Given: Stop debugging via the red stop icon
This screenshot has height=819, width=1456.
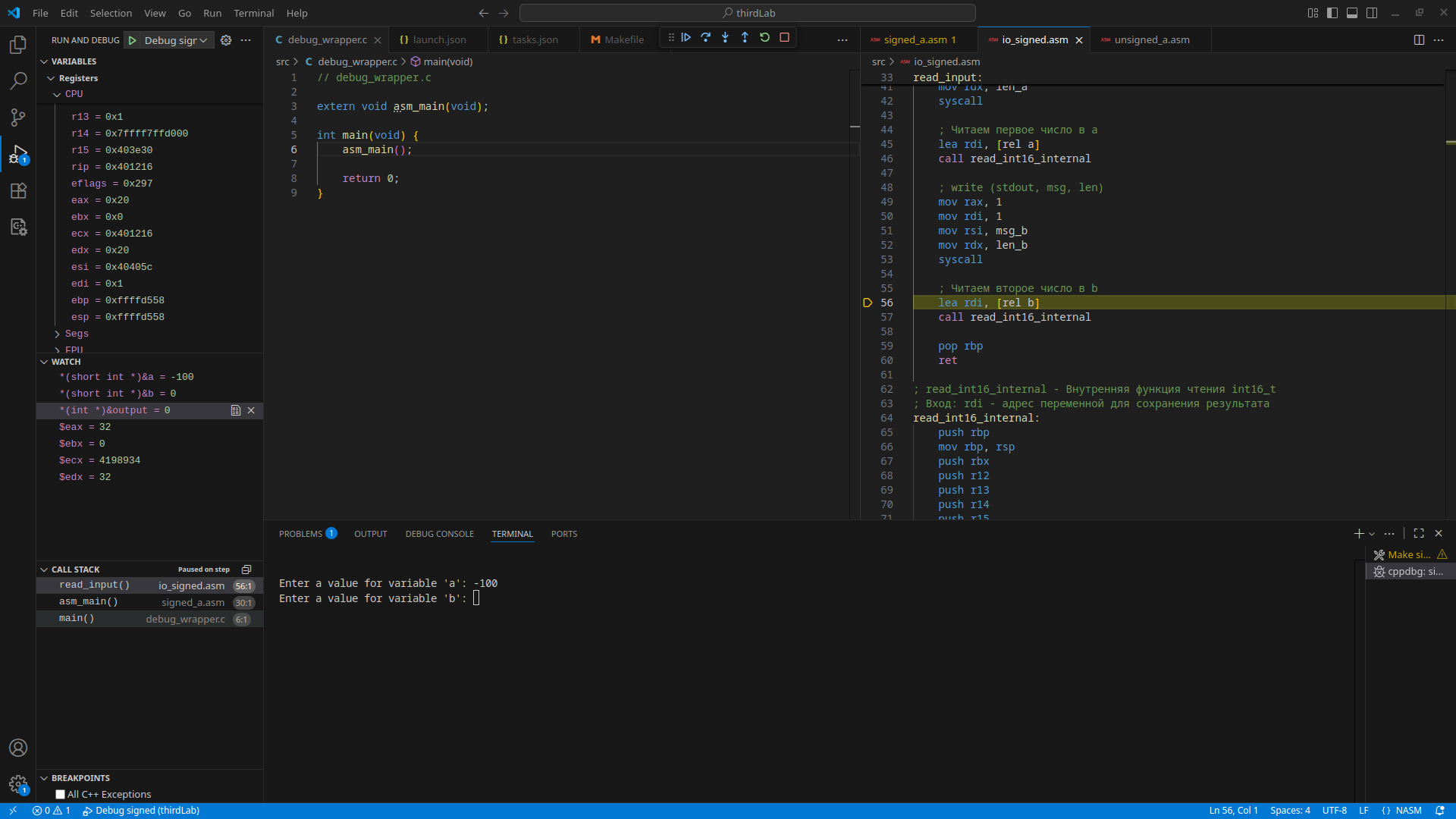Looking at the screenshot, I should click(x=785, y=37).
